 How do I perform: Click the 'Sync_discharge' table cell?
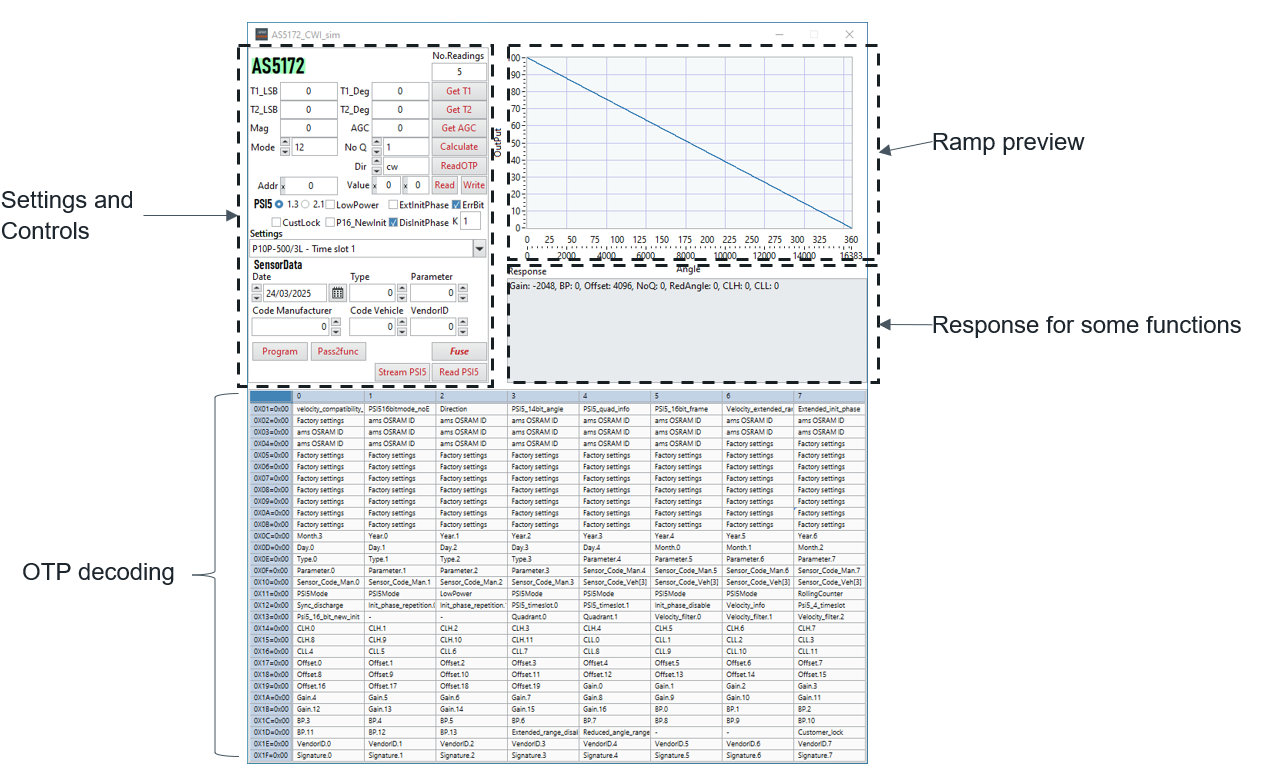[329, 605]
